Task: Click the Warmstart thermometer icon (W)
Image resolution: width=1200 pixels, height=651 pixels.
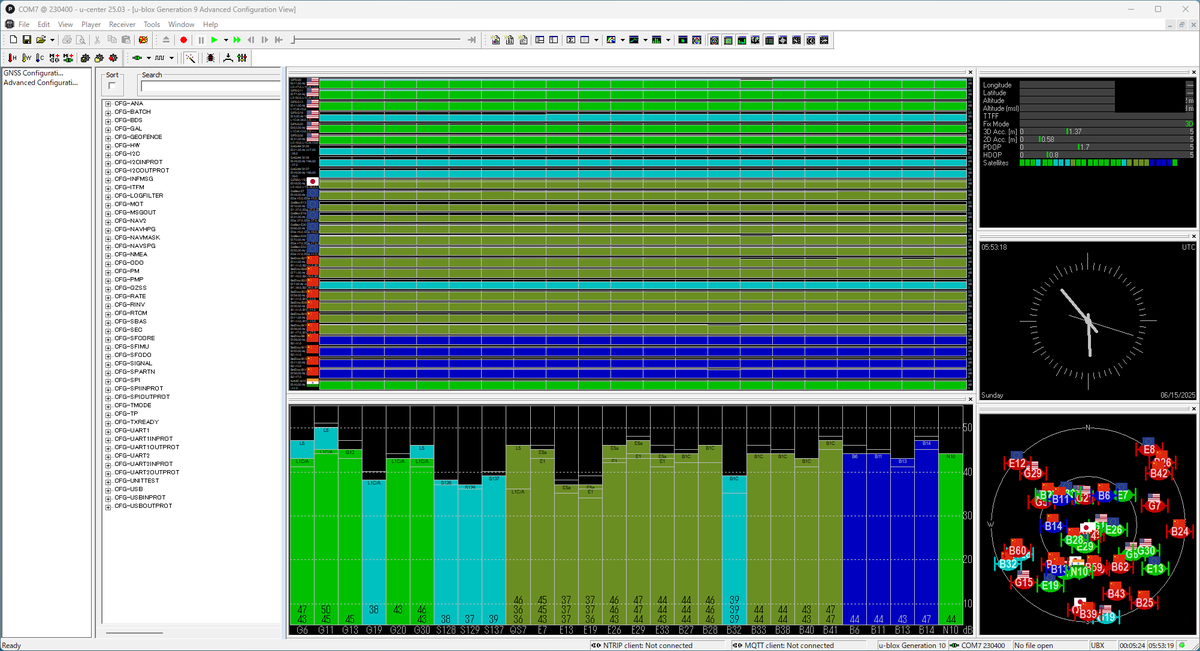Action: pos(27,58)
